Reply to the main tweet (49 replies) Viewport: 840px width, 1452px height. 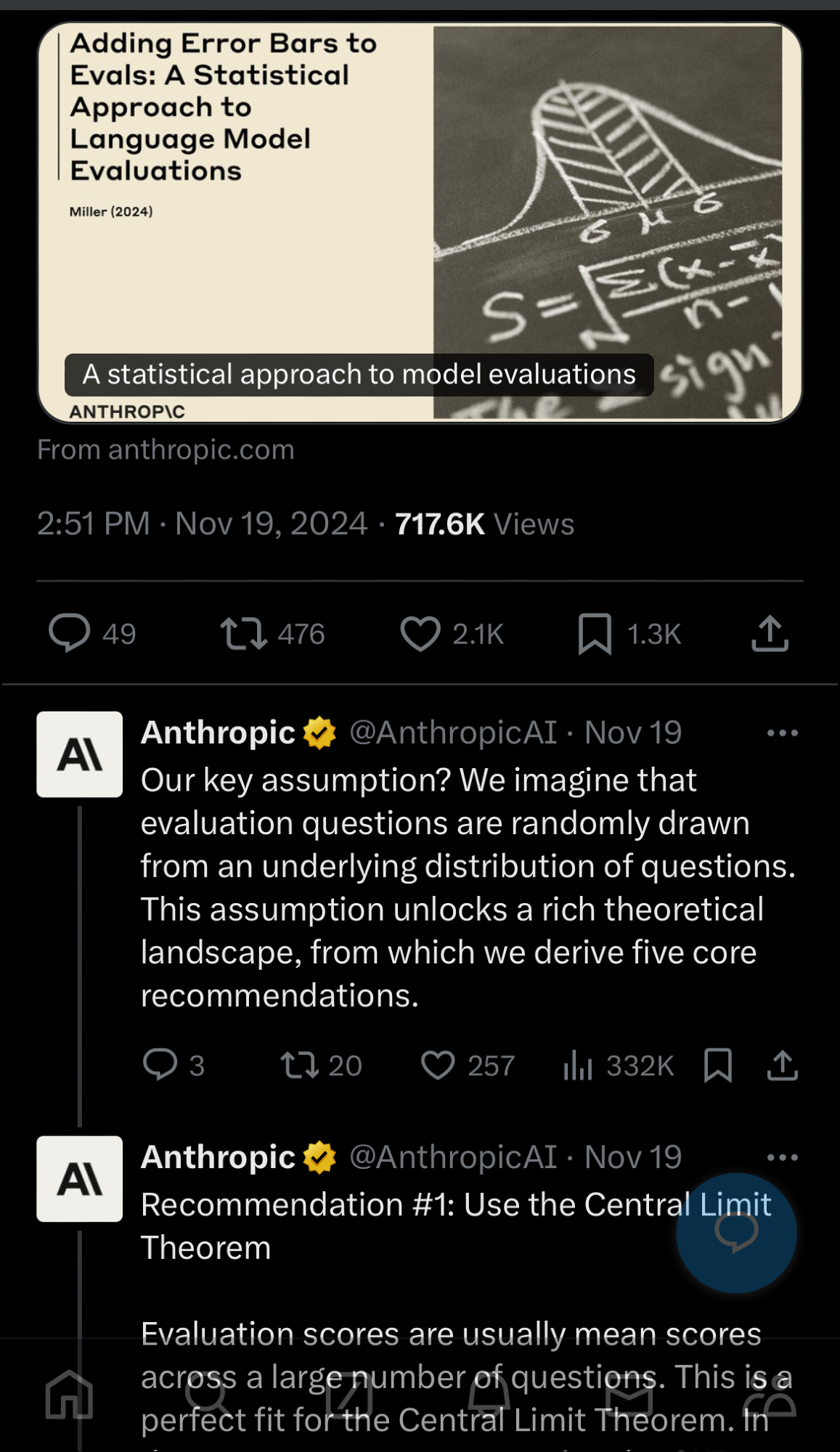70,633
